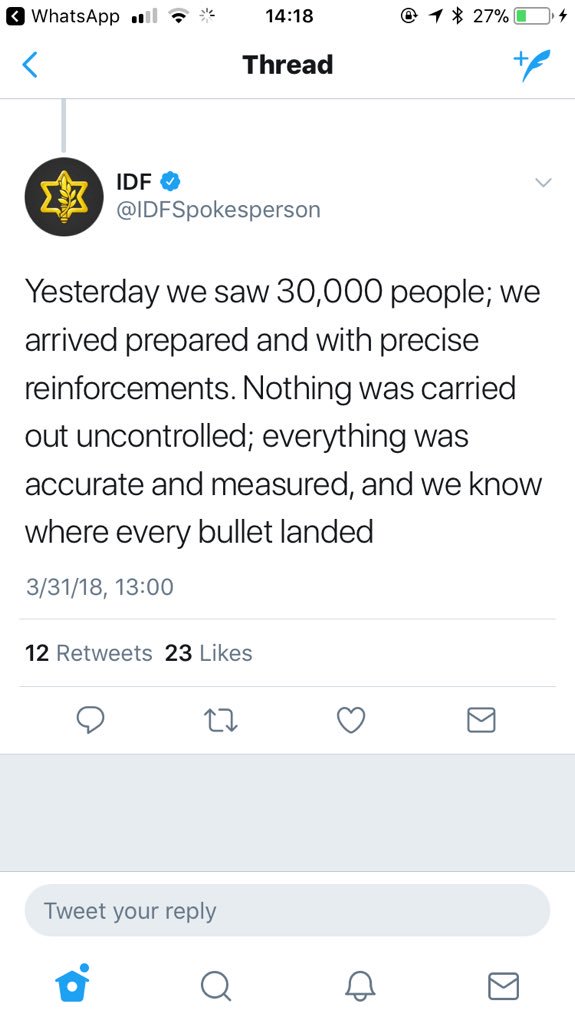Tap the tweet timestamp 3/31/18, 13:00
Image resolution: width=575 pixels, height=1024 pixels.
(99, 586)
